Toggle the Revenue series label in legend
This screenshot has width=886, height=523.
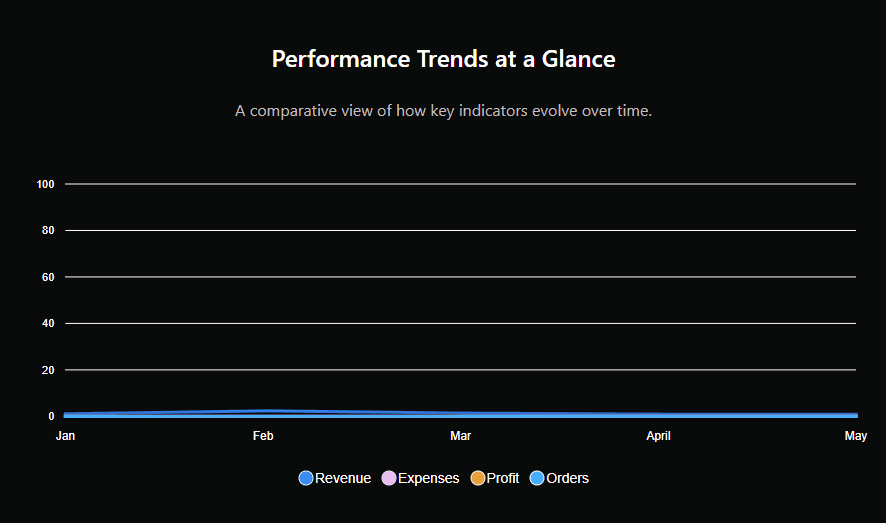[x=343, y=478]
